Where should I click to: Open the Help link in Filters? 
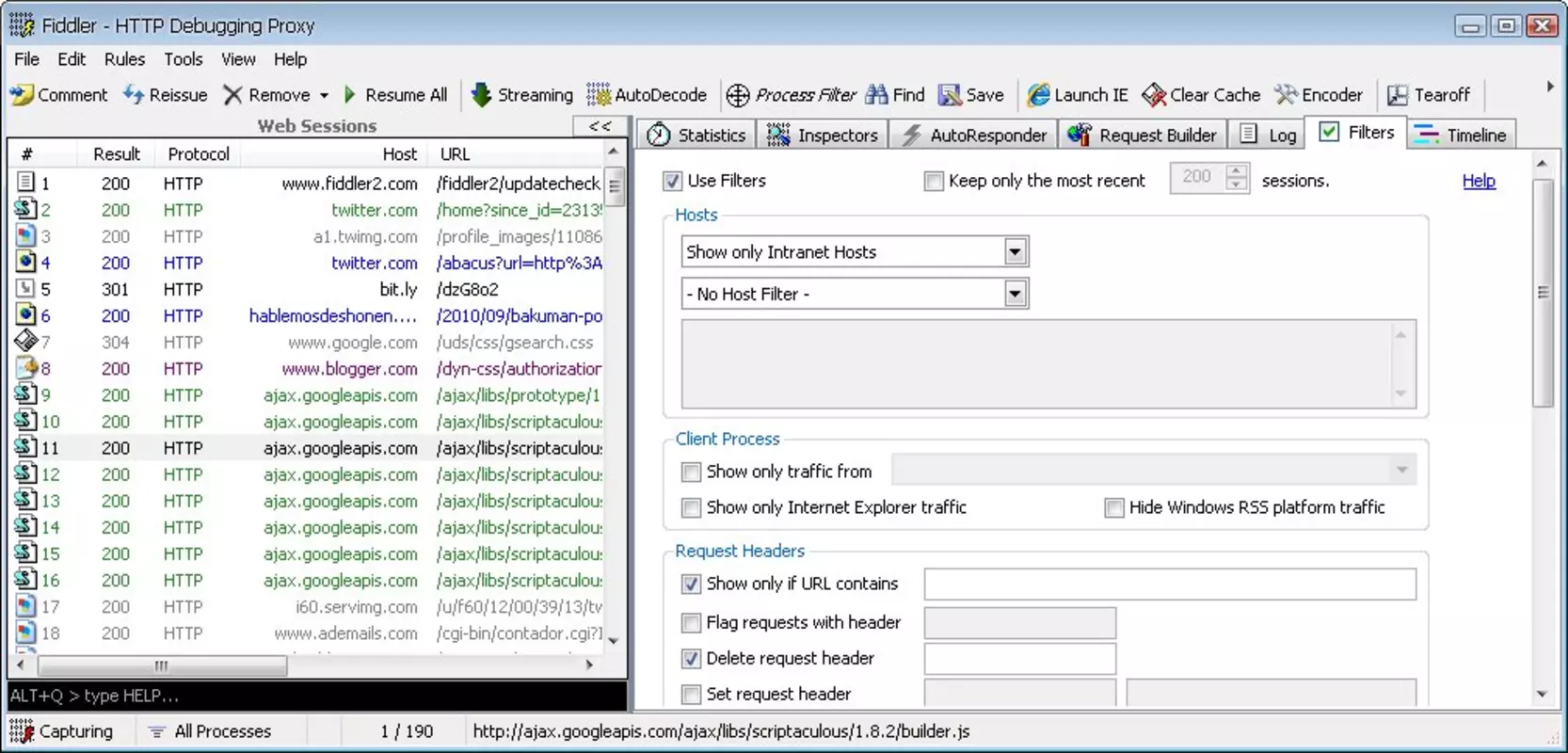(x=1479, y=181)
